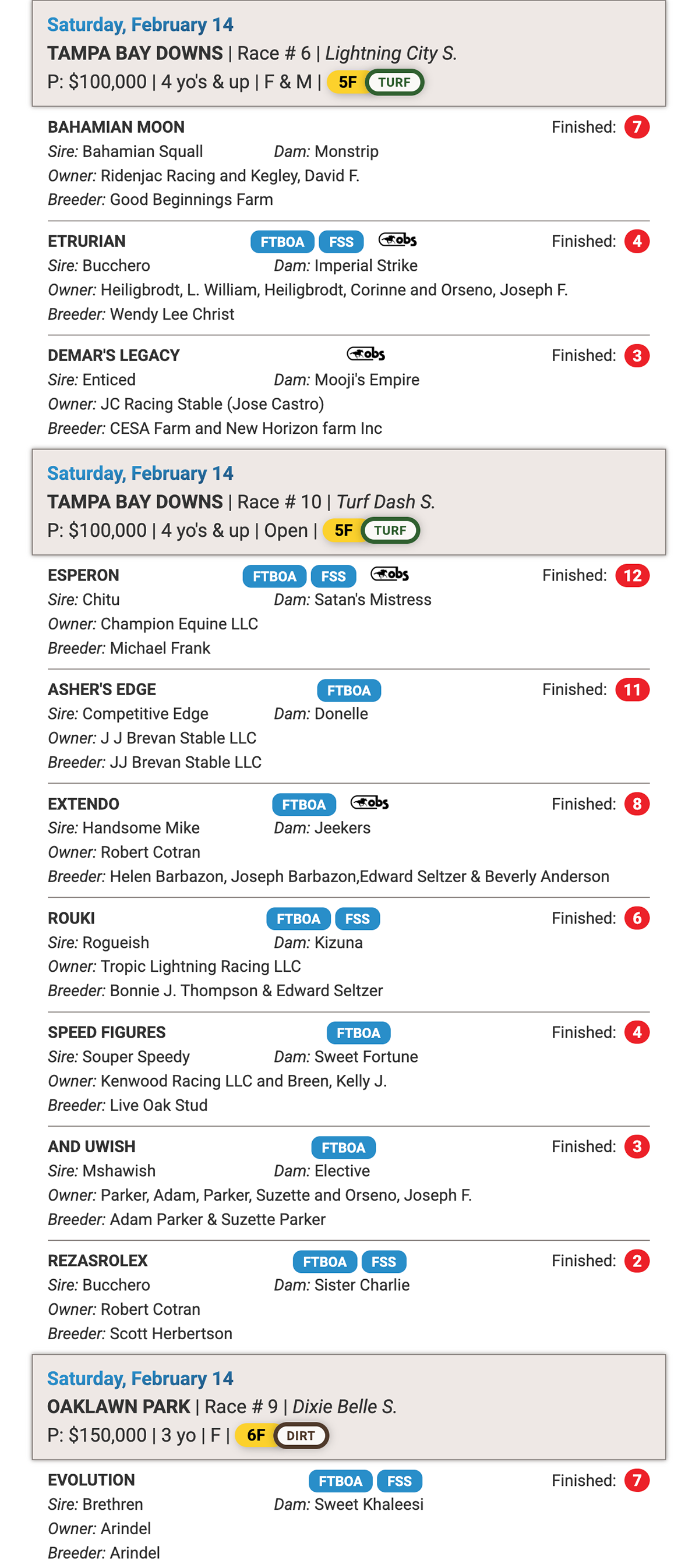Click the TURF surface tag for Lightning City S.

(394, 82)
